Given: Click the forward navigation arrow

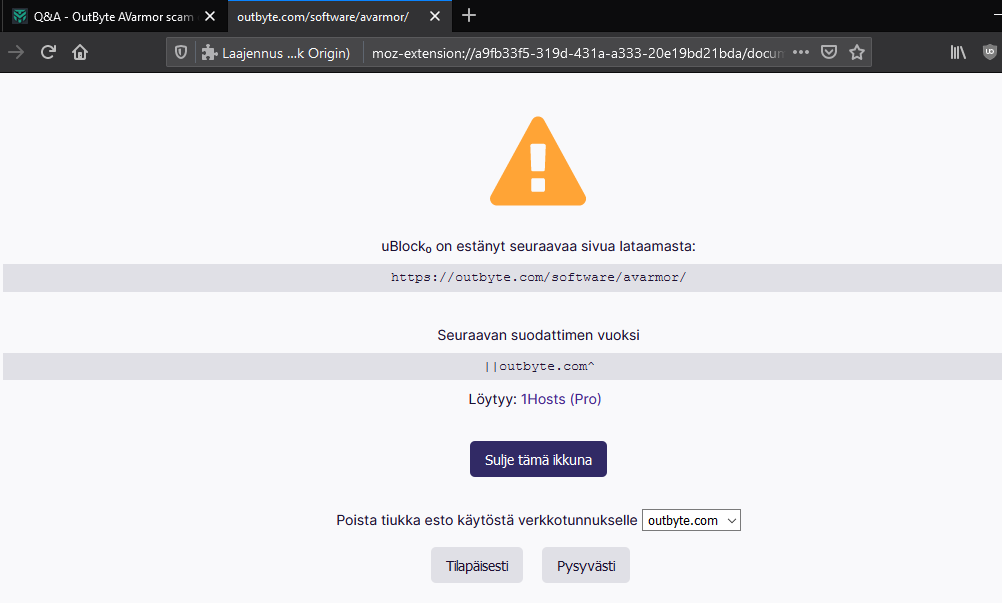Looking at the screenshot, I should [x=16, y=52].
